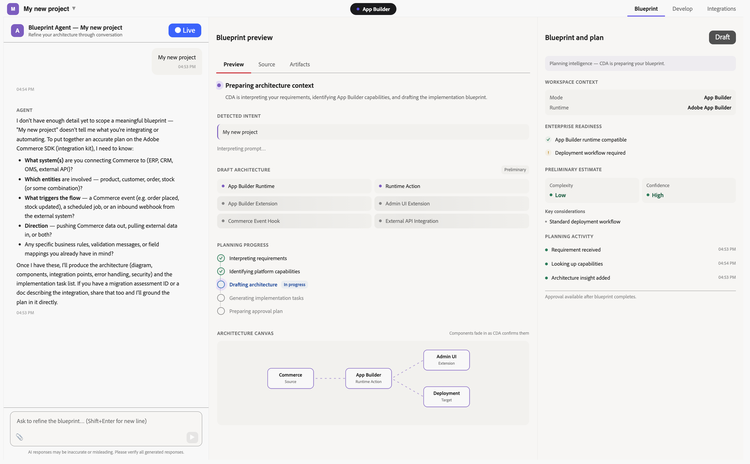Select the Generating implementation tasks circle

point(221,298)
